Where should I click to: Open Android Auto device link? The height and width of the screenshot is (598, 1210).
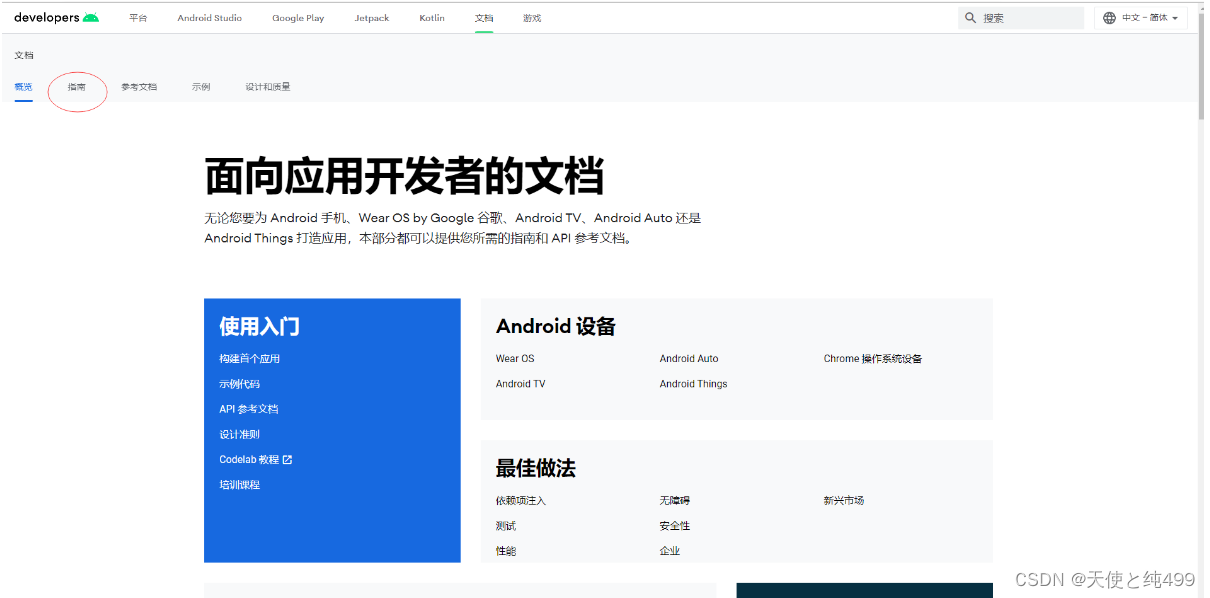tap(689, 359)
